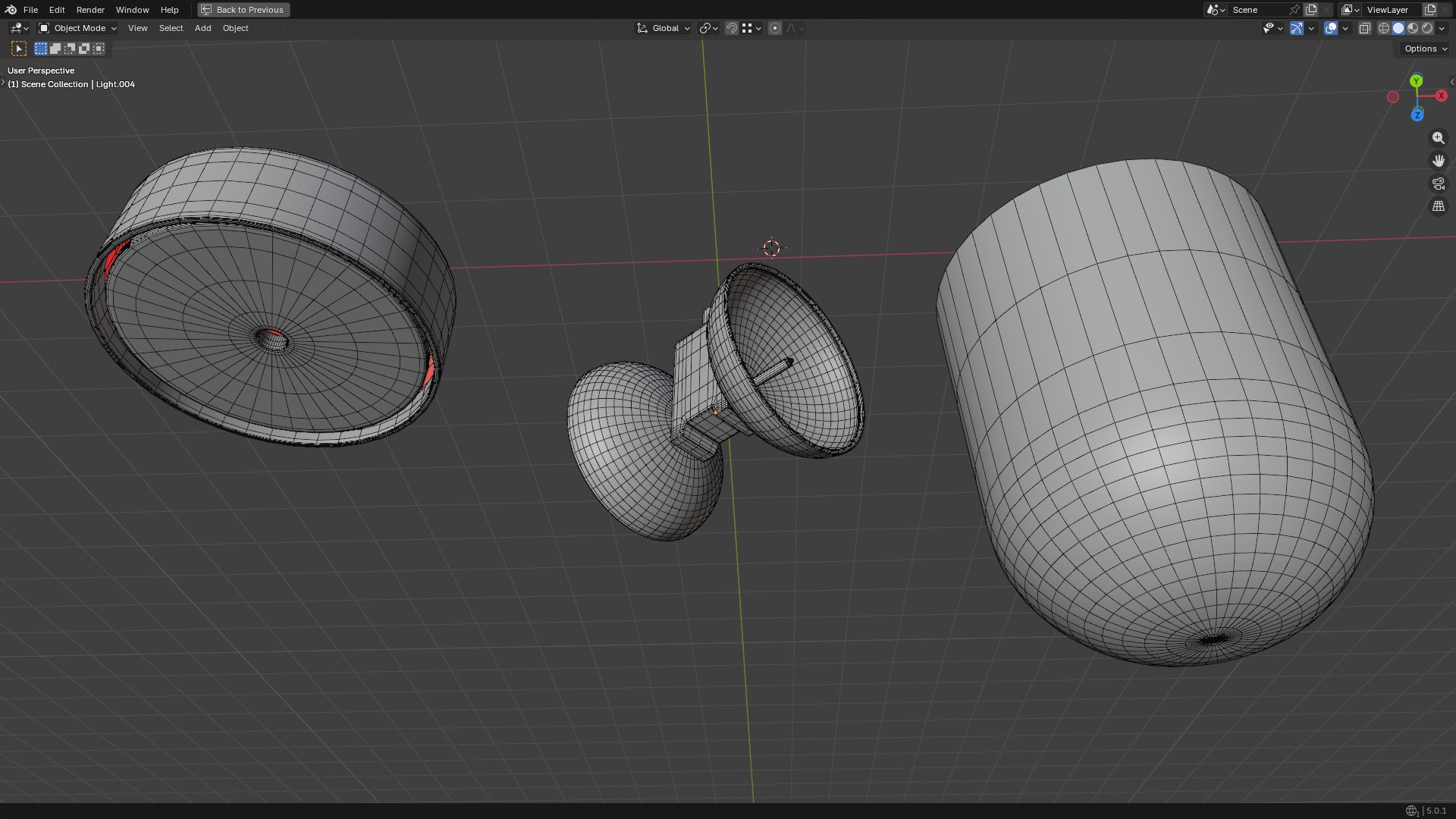
Task: Click the Pan view hand icon
Action: (x=1438, y=161)
